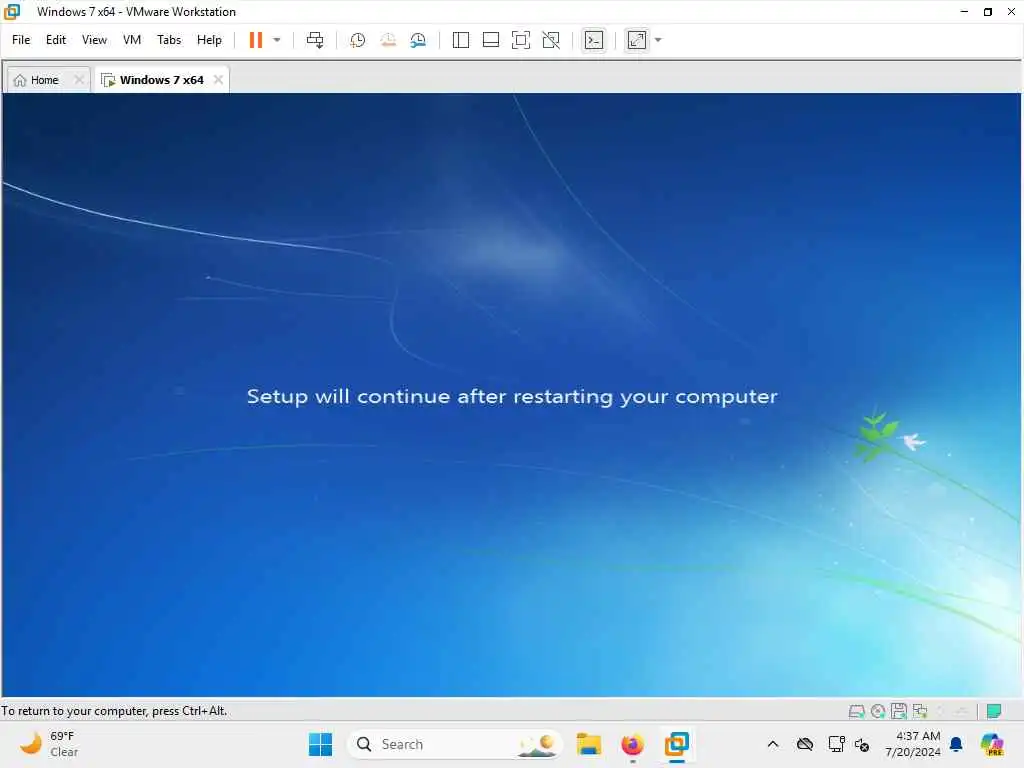Click the CD/DVD drive status icon
This screenshot has width=1024, height=768.
click(878, 711)
